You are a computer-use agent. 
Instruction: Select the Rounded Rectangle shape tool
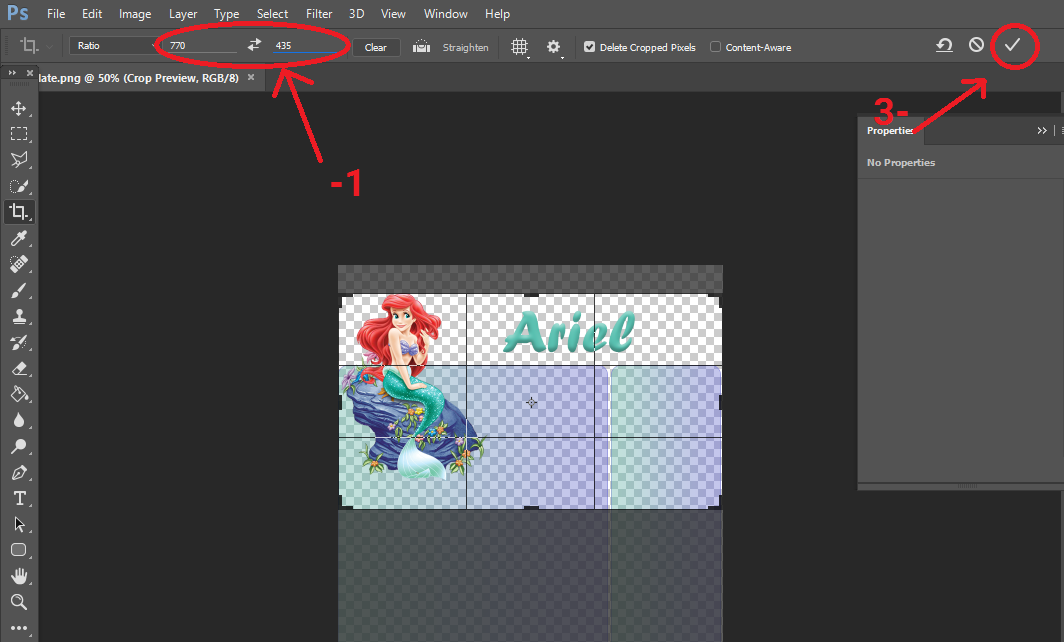tap(18, 550)
